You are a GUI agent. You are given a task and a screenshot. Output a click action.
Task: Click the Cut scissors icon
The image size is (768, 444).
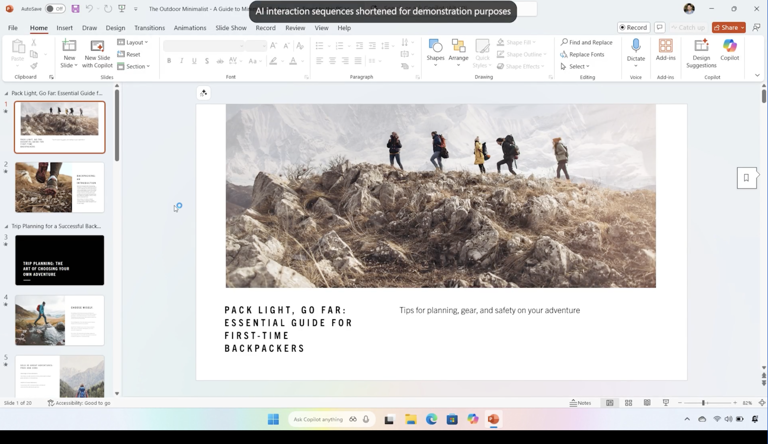click(x=34, y=43)
